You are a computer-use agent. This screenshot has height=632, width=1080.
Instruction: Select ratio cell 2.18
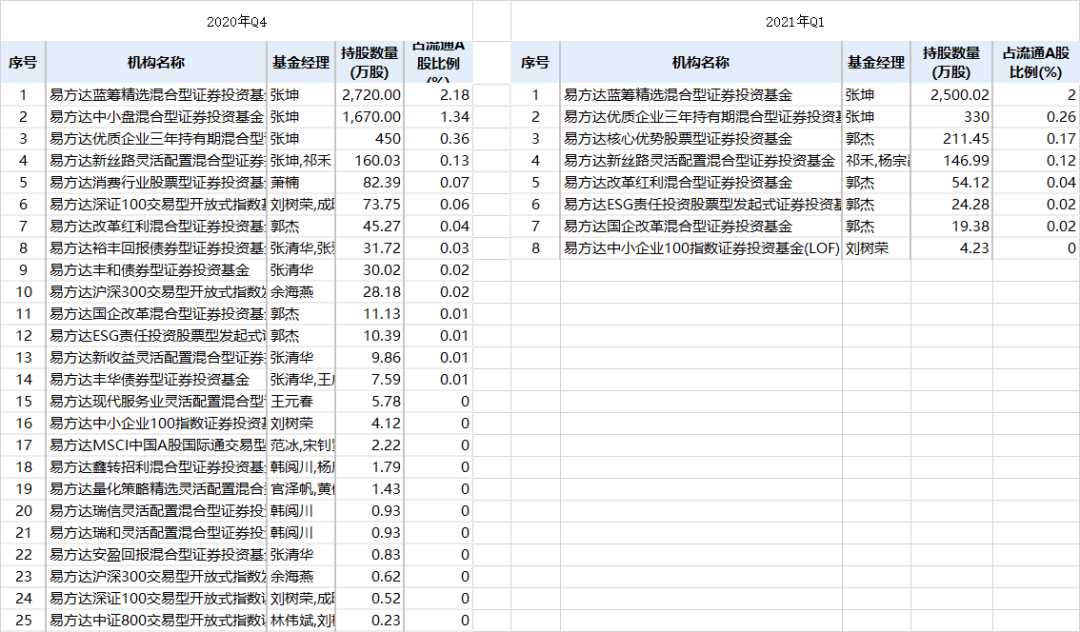point(438,95)
